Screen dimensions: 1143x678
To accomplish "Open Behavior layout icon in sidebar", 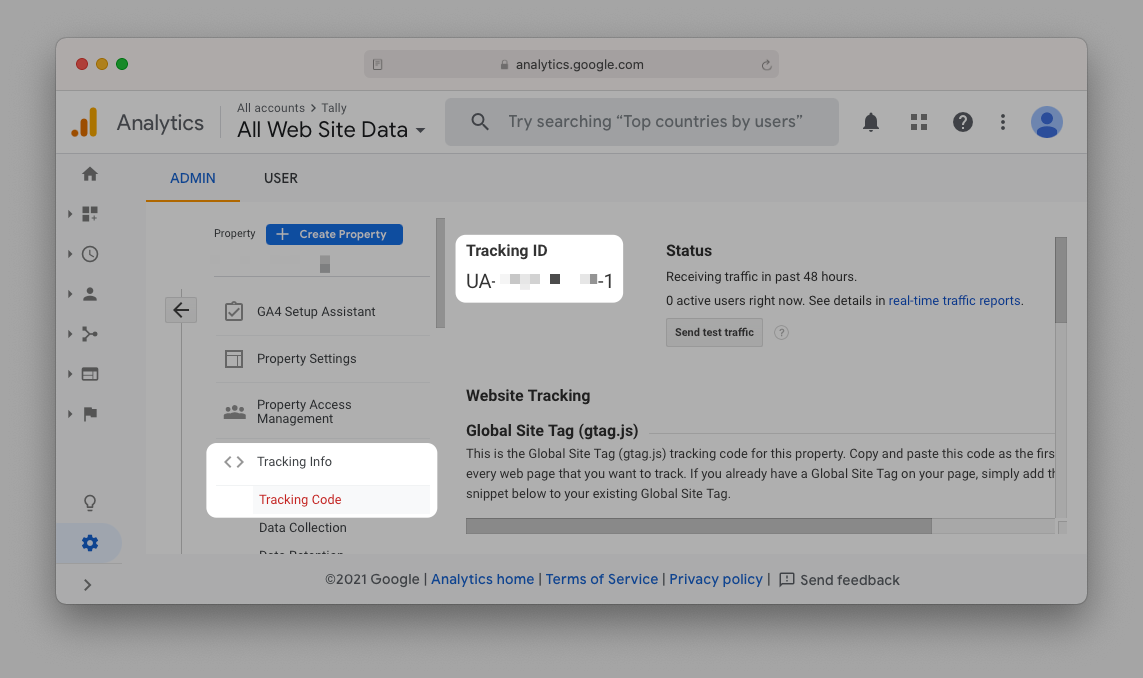I will 90,374.
